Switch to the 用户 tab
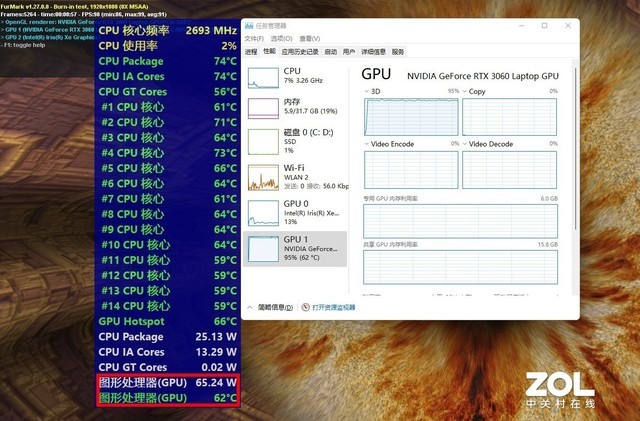640x421 pixels. coord(349,52)
